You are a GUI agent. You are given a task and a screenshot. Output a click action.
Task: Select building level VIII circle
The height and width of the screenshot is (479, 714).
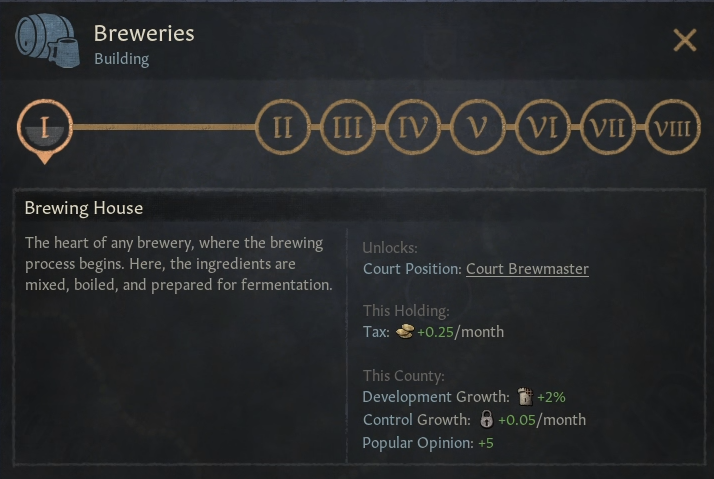[672, 128]
